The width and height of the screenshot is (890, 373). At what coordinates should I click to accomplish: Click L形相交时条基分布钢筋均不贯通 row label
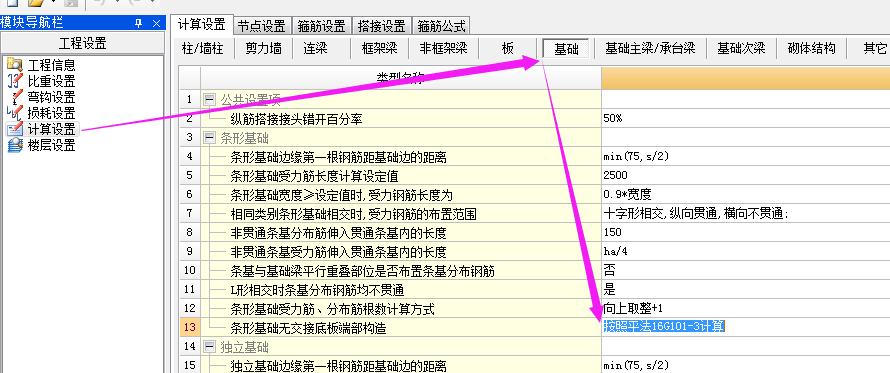317,290
